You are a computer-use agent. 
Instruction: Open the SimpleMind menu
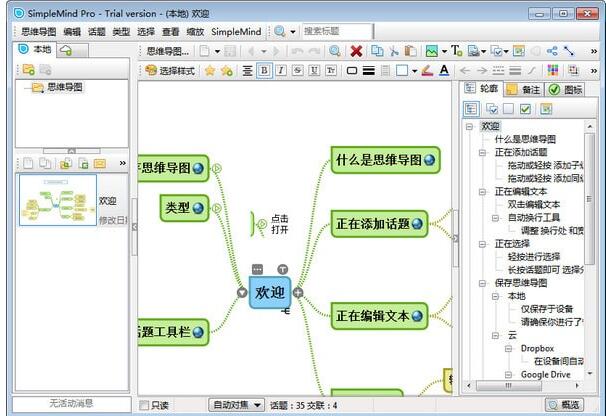(x=236, y=32)
